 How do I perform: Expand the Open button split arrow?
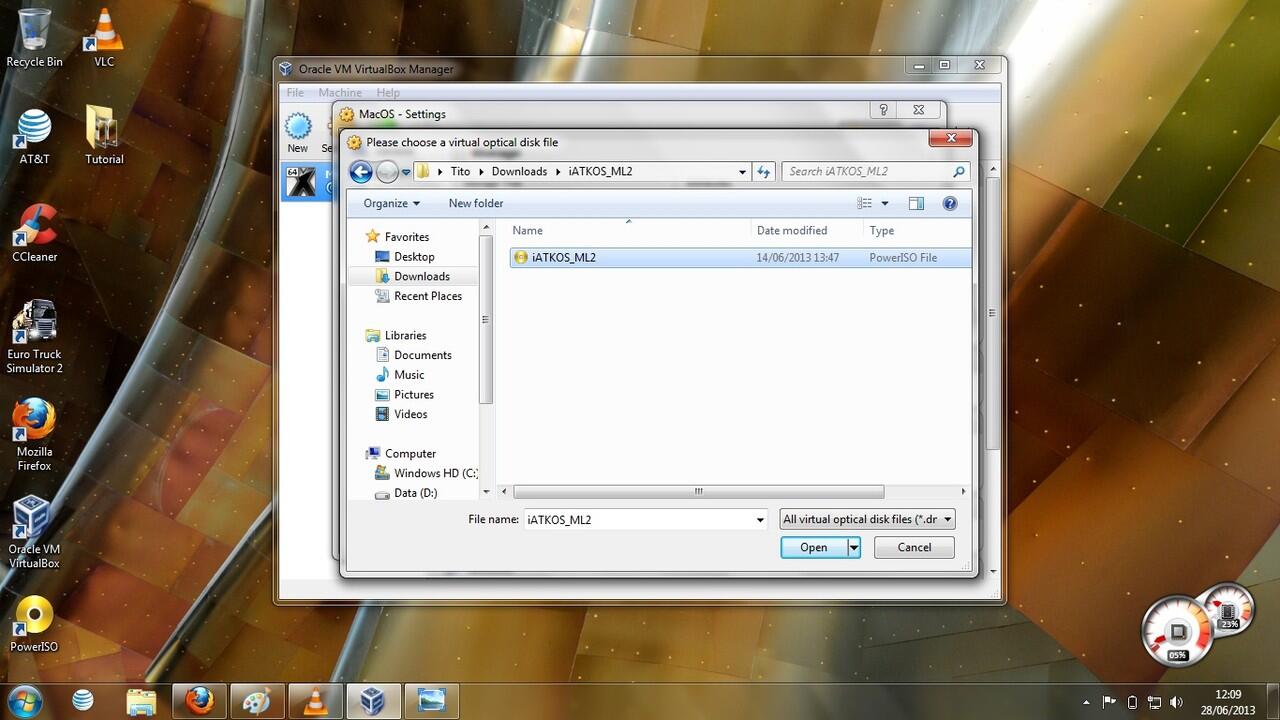853,547
